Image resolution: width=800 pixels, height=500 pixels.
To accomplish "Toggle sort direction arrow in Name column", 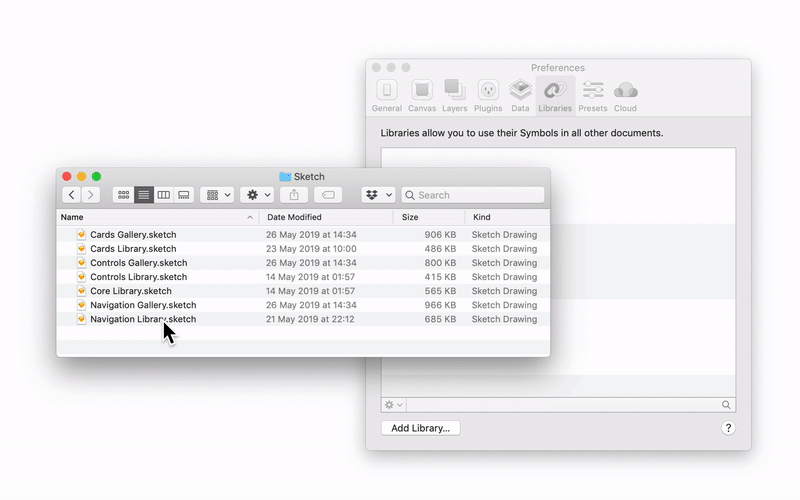I will pyautogui.click(x=249, y=217).
